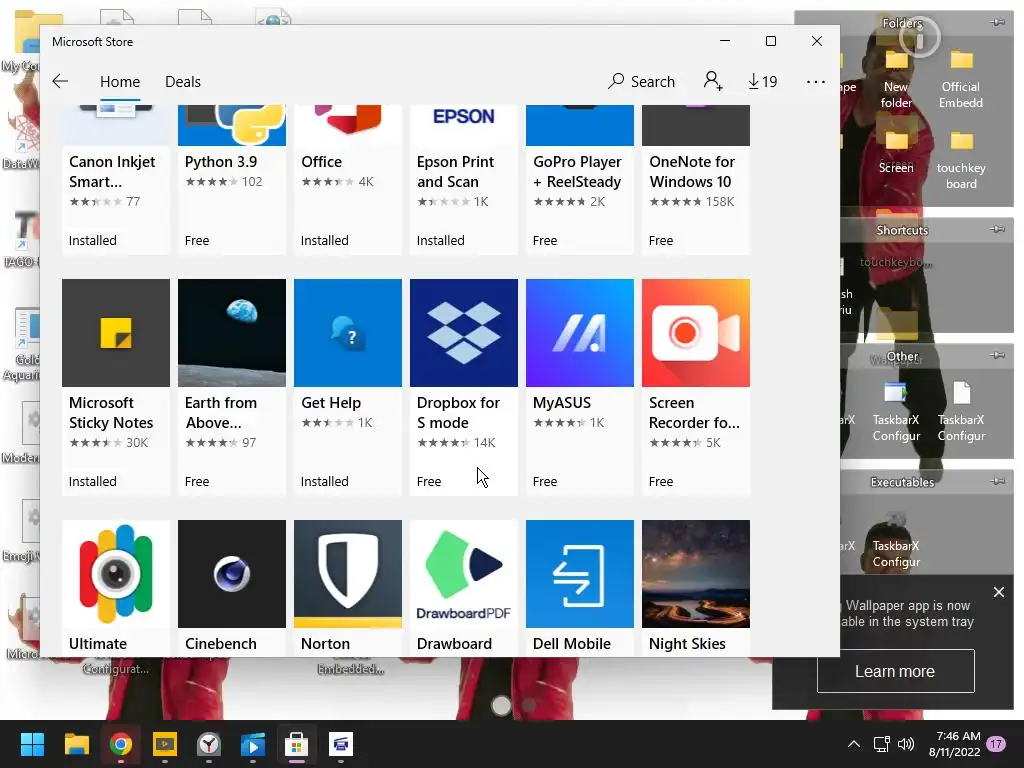
Task: Select the Earth from Above thumbnail
Action: [232, 332]
